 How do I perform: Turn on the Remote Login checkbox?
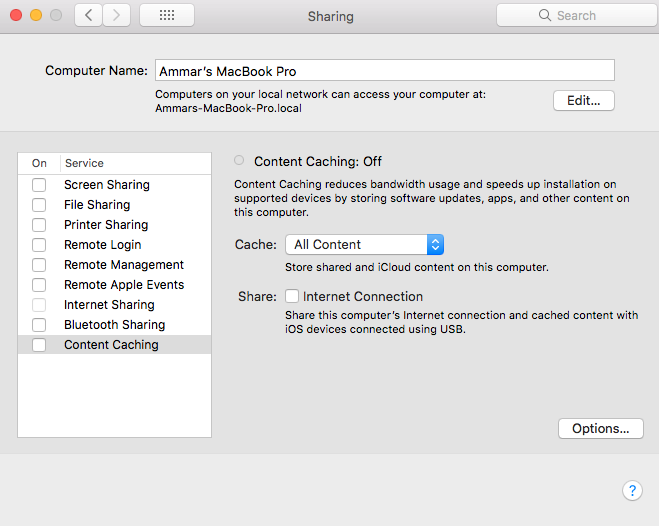[39, 245]
